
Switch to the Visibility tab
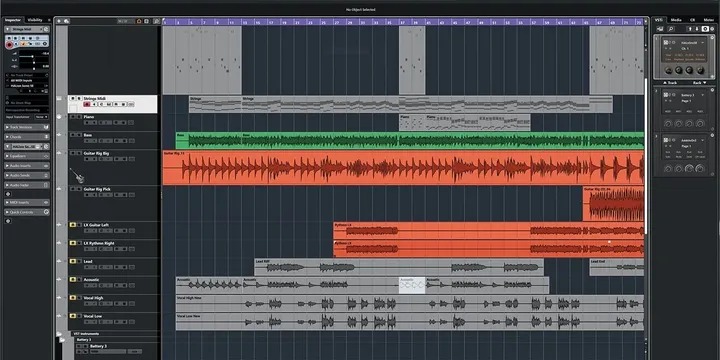(x=35, y=20)
